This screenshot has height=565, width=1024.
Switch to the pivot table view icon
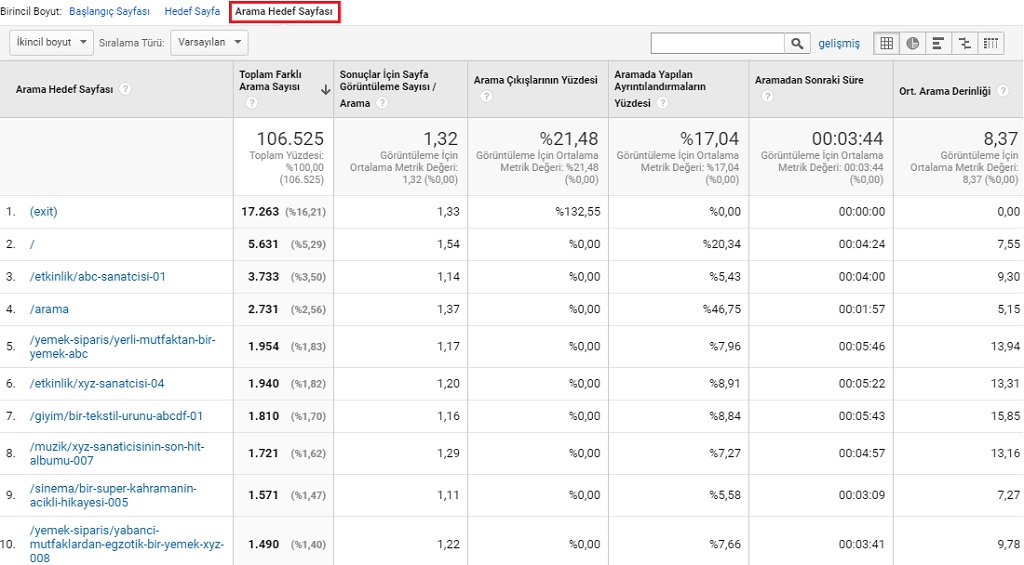tap(991, 43)
